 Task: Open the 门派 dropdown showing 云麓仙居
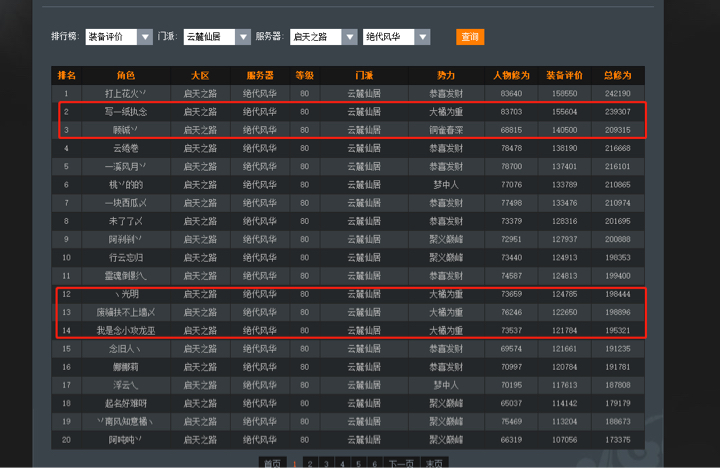coord(217,37)
